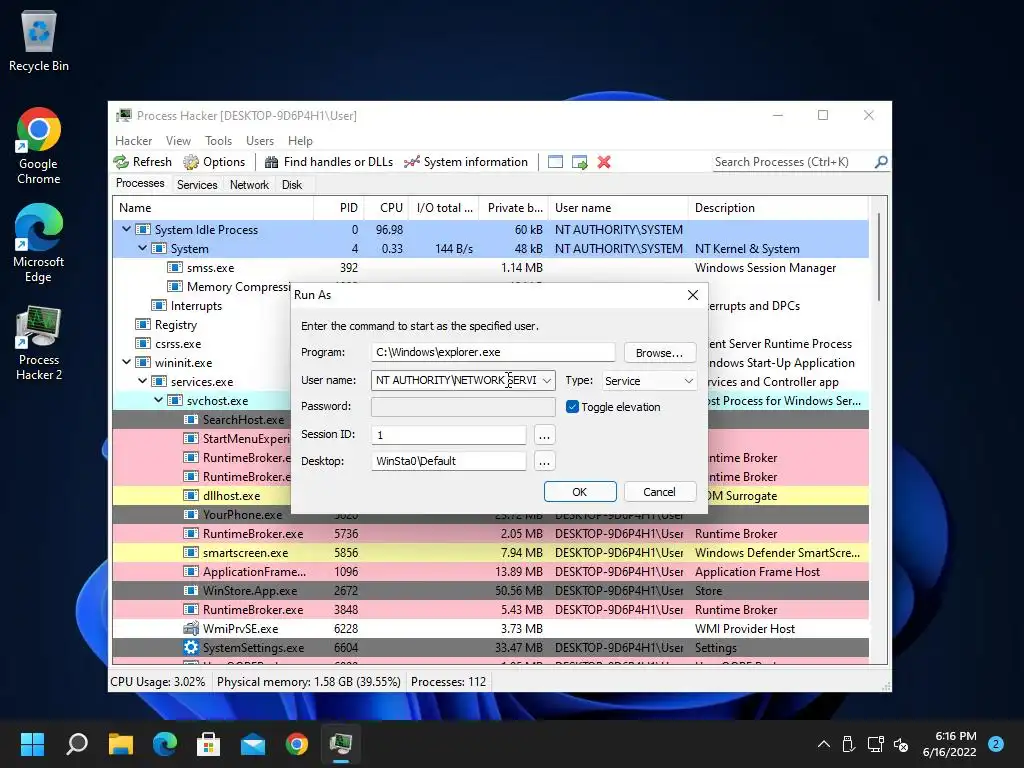
Task: Select the WmiPrvSE.exe process row
Action: tap(490, 628)
